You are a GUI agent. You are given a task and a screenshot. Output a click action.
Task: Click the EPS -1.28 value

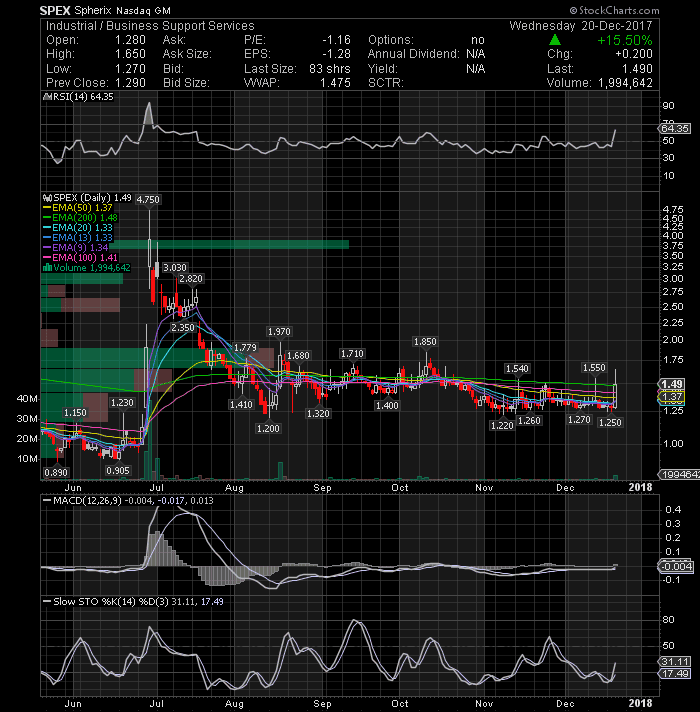pyautogui.click(x=336, y=54)
